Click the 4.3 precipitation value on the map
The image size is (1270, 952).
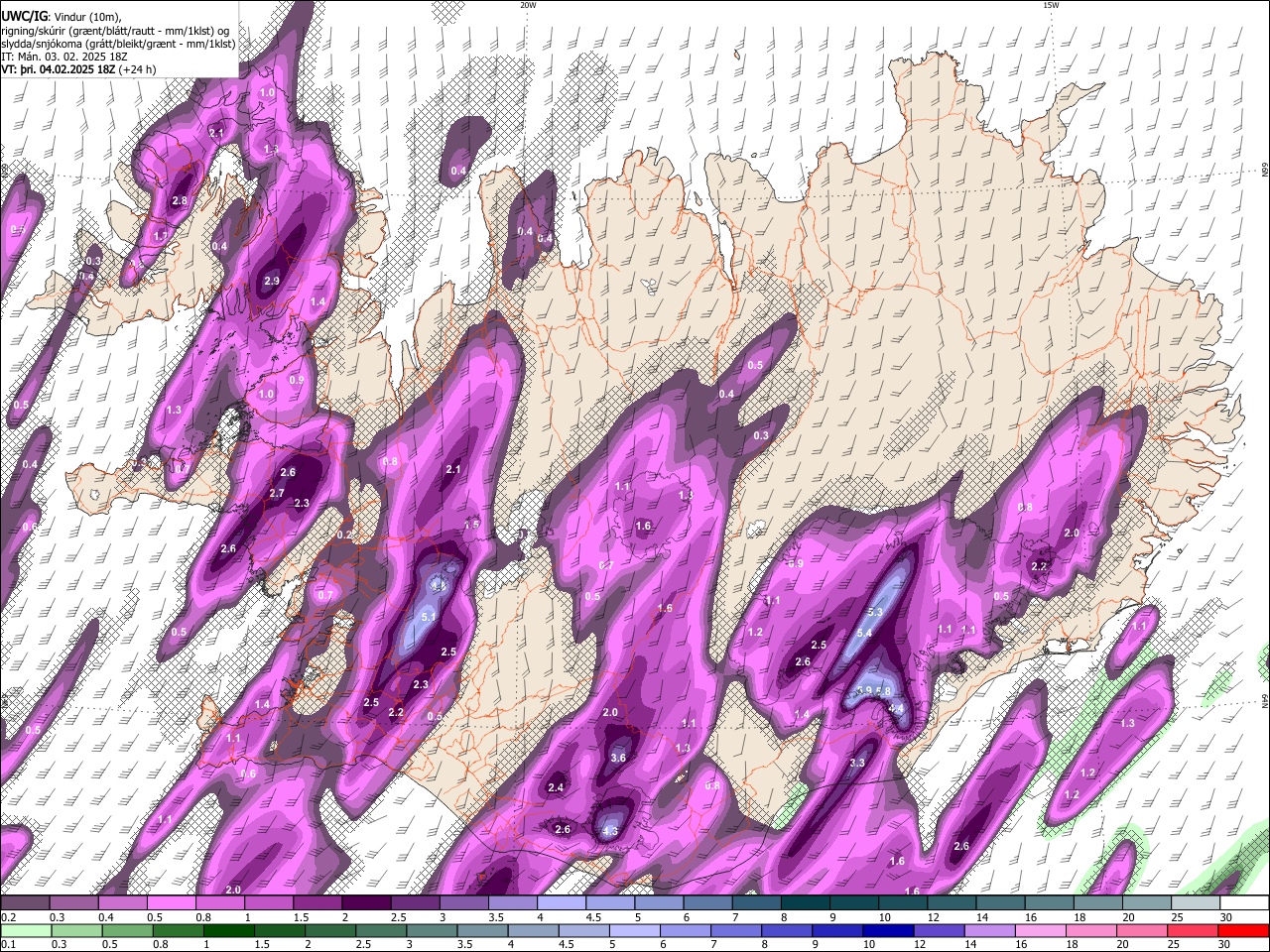[x=610, y=831]
